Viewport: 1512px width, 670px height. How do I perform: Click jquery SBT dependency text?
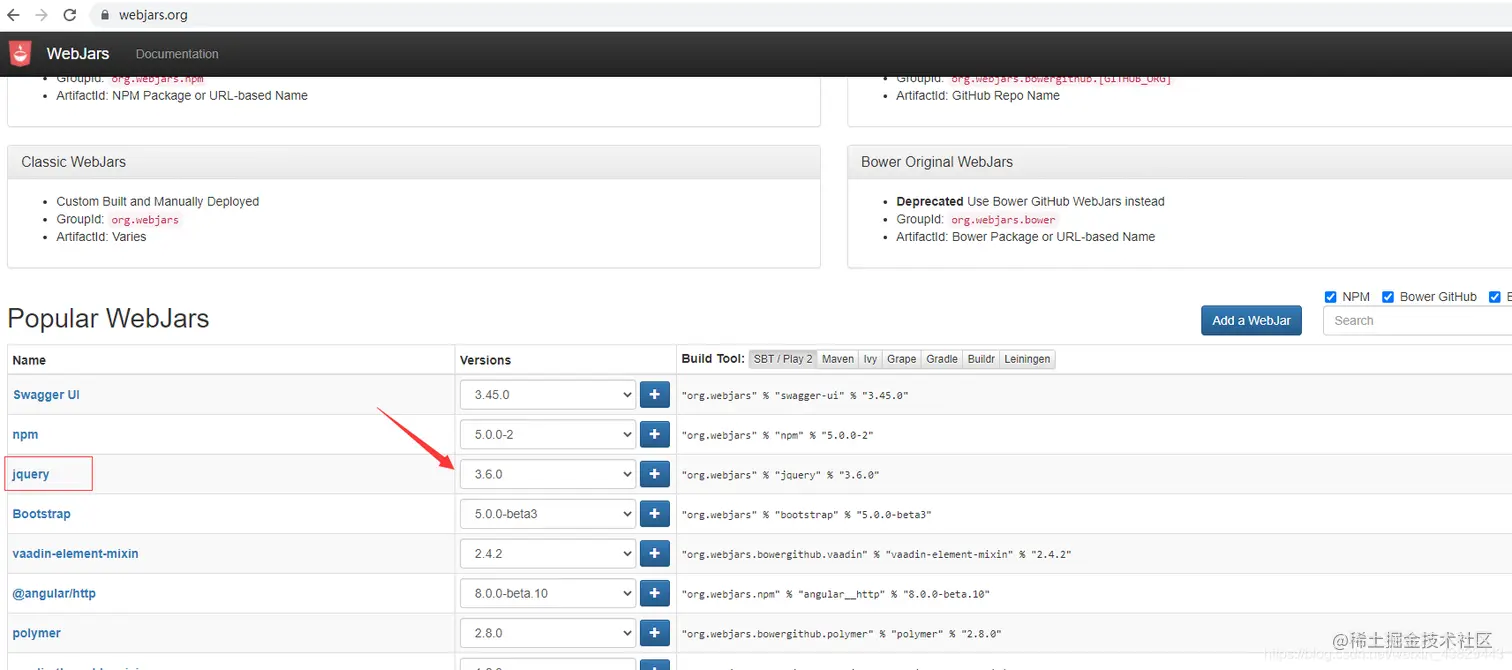click(x=780, y=475)
